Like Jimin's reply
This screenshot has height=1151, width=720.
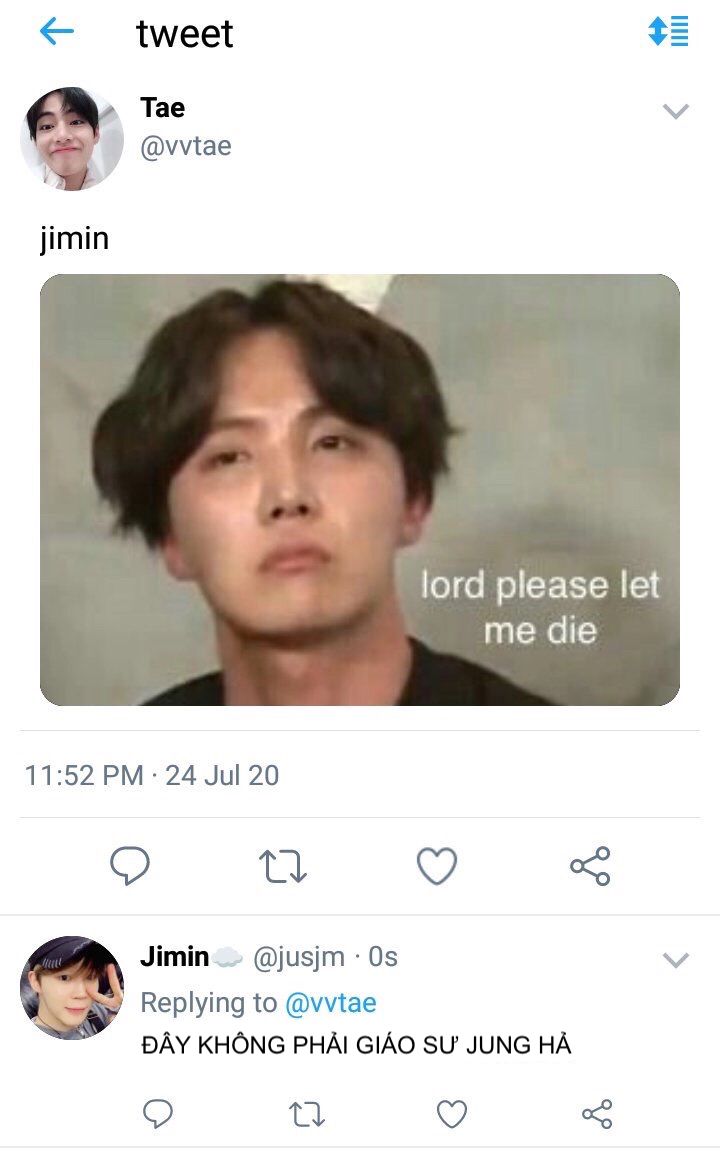tap(452, 1113)
